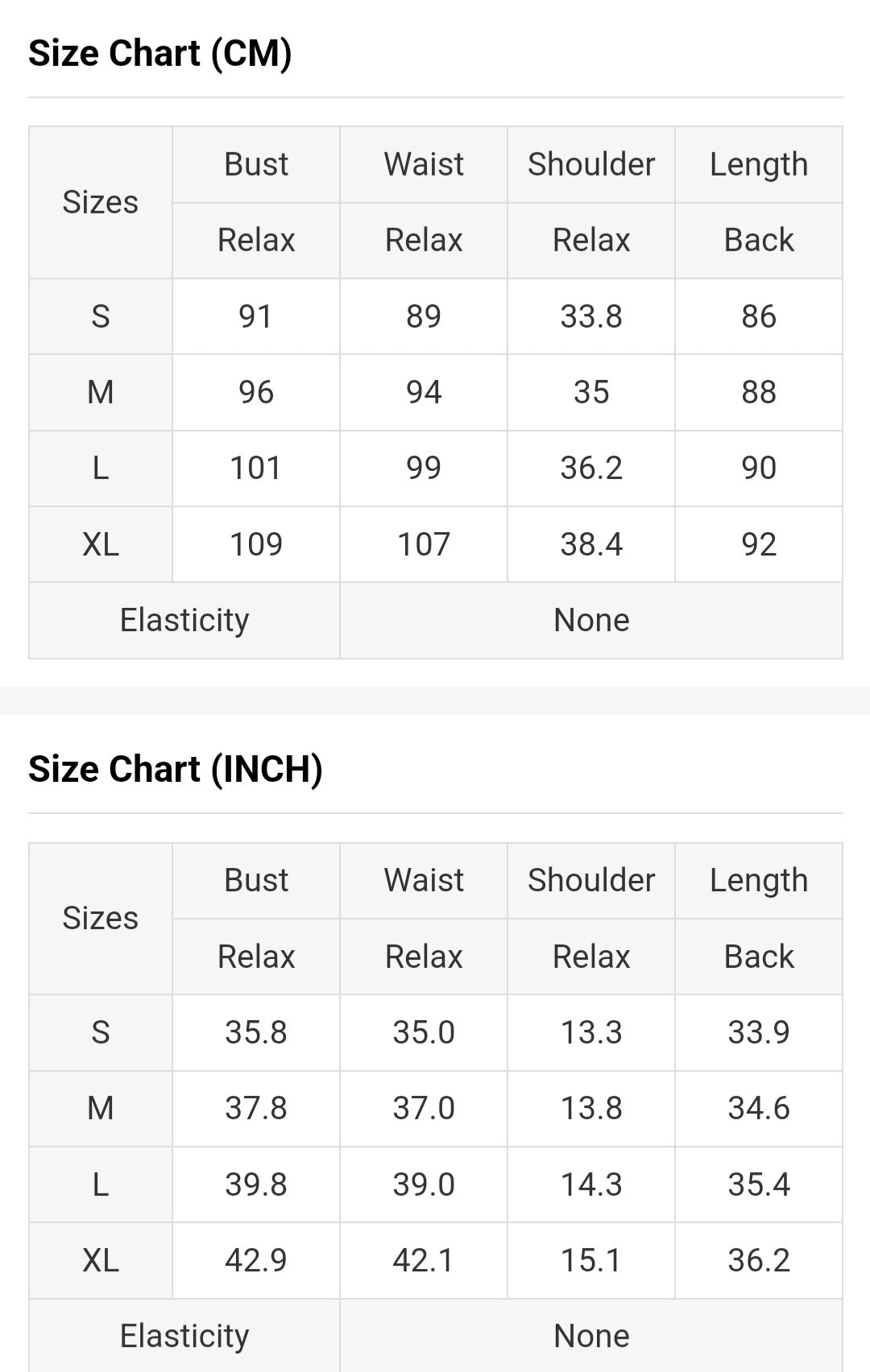Click the XL length value 36.2 in INCH chart
The image size is (870, 1372).
(759, 1260)
